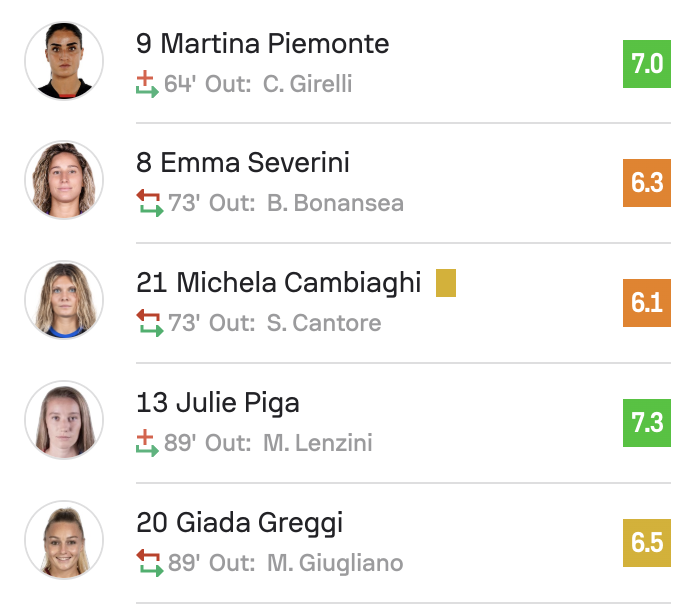The height and width of the screenshot is (612, 692).
Task: Select the 9 Martina Piemonte name
Action: [263, 44]
